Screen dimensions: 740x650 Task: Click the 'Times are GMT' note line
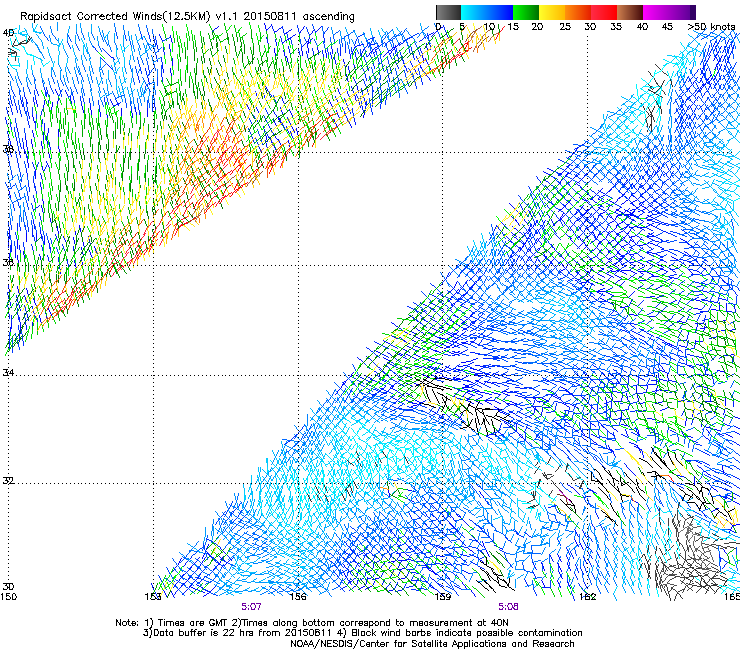coord(312,623)
